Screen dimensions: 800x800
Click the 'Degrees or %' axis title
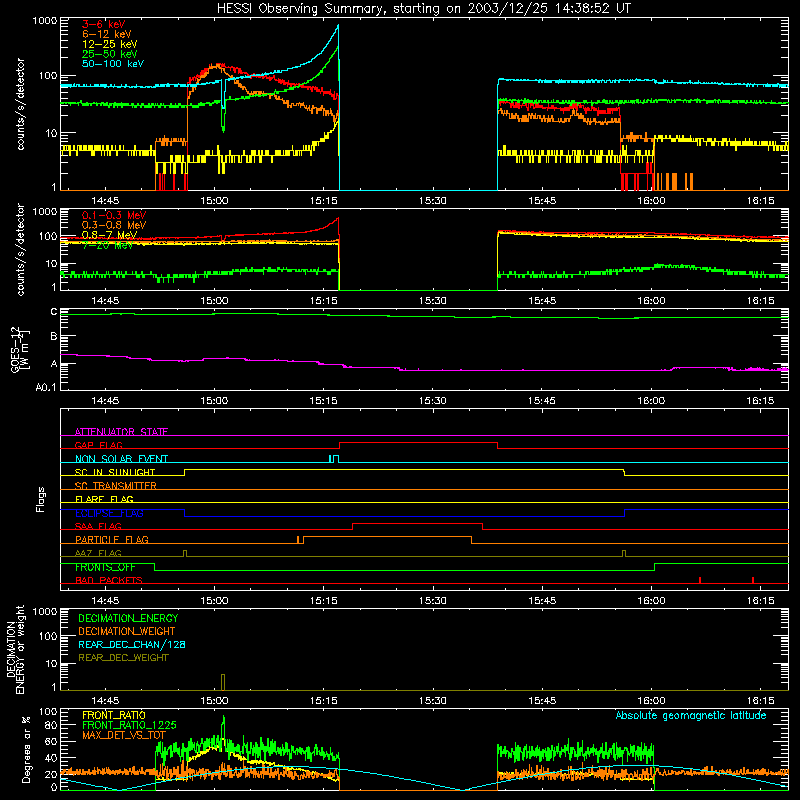coord(26,749)
